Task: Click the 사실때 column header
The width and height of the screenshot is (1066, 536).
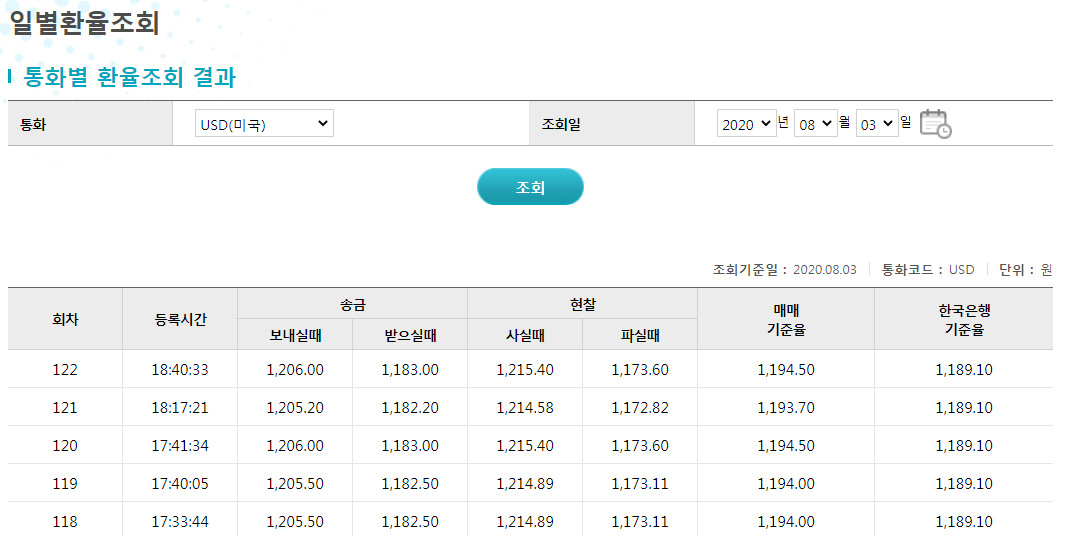Action: [525, 335]
